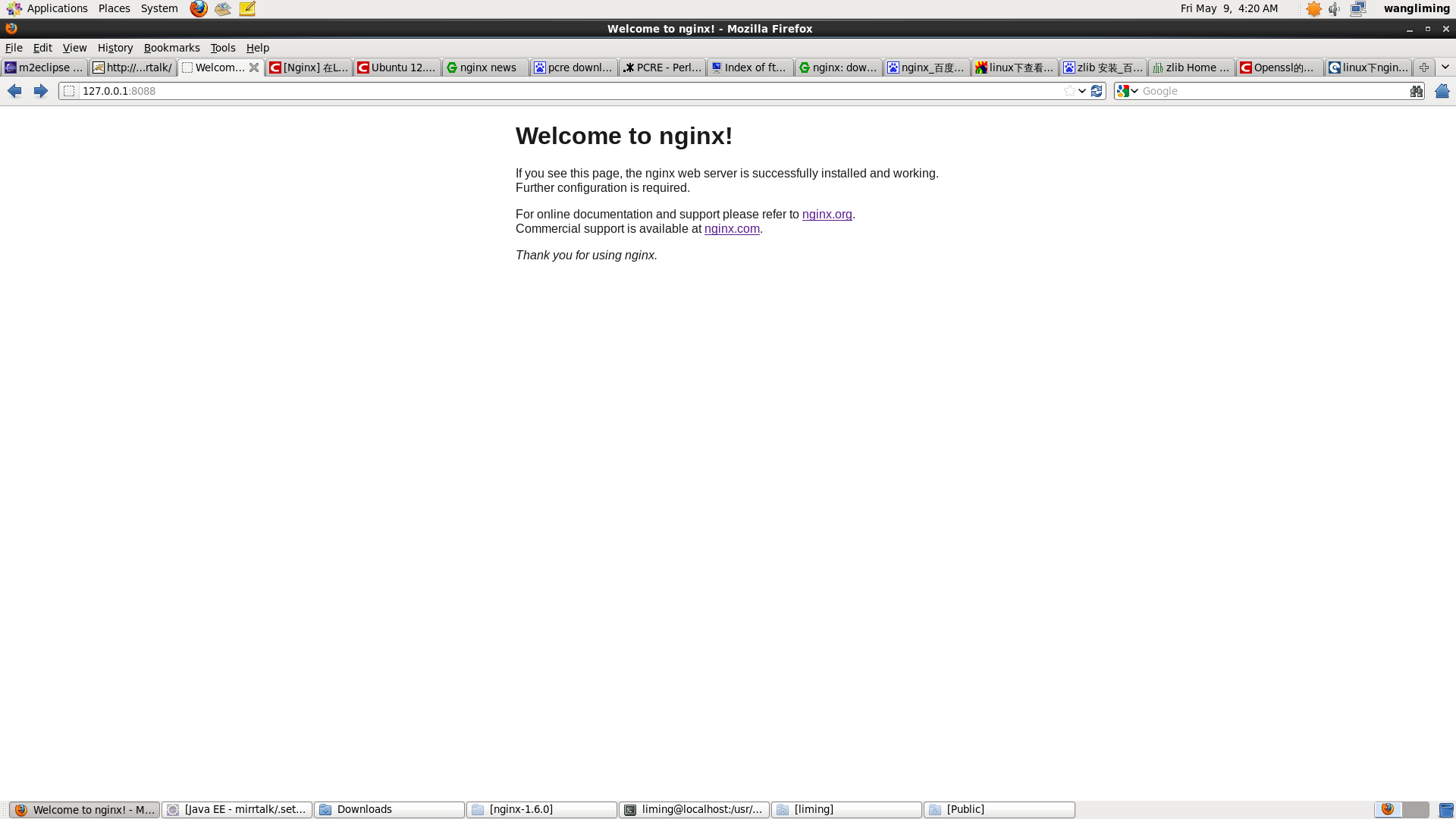Switch to the Openssl tab
This screenshot has height=819, width=1456.
[x=1281, y=67]
